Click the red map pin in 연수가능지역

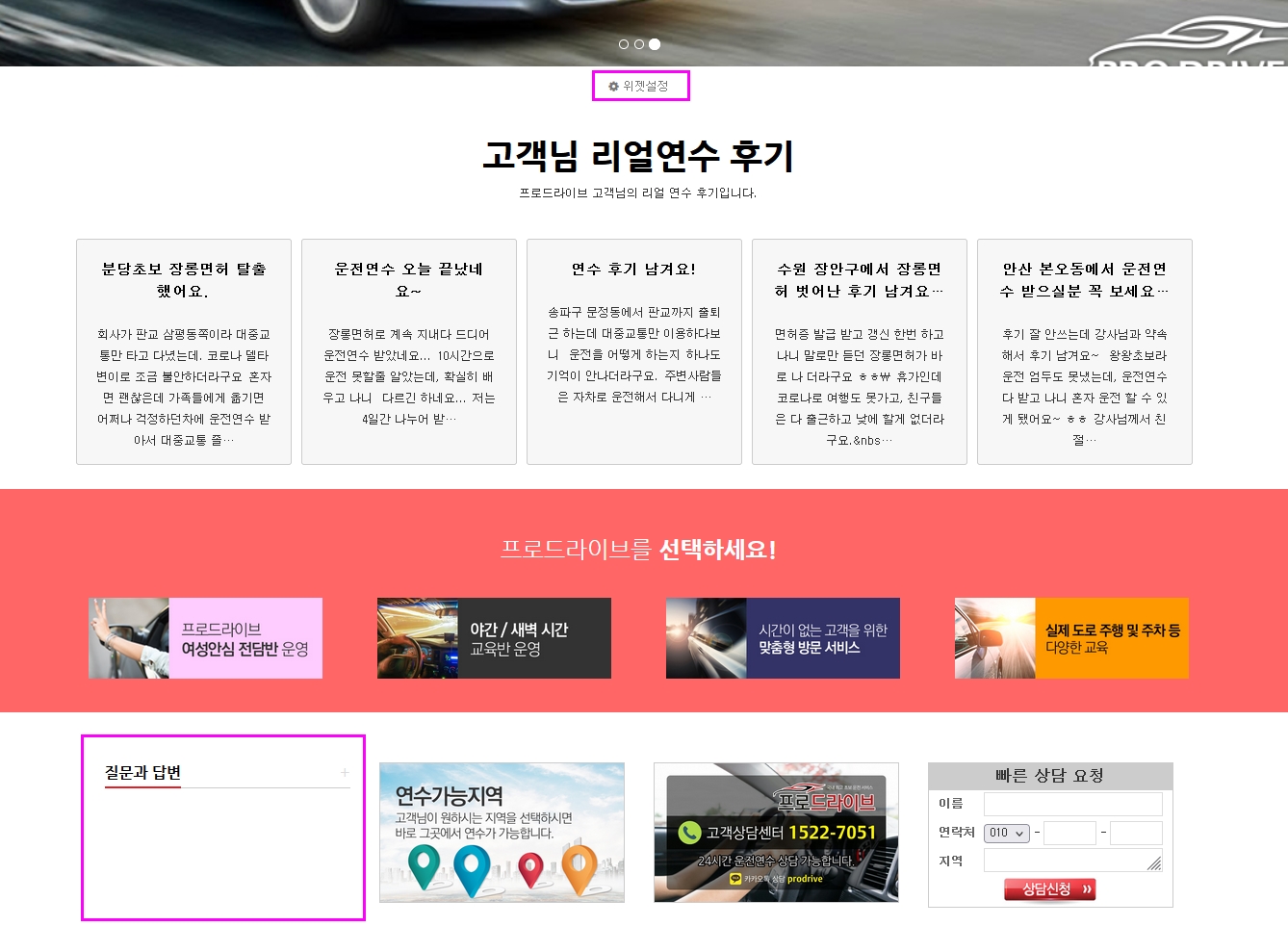point(530,871)
